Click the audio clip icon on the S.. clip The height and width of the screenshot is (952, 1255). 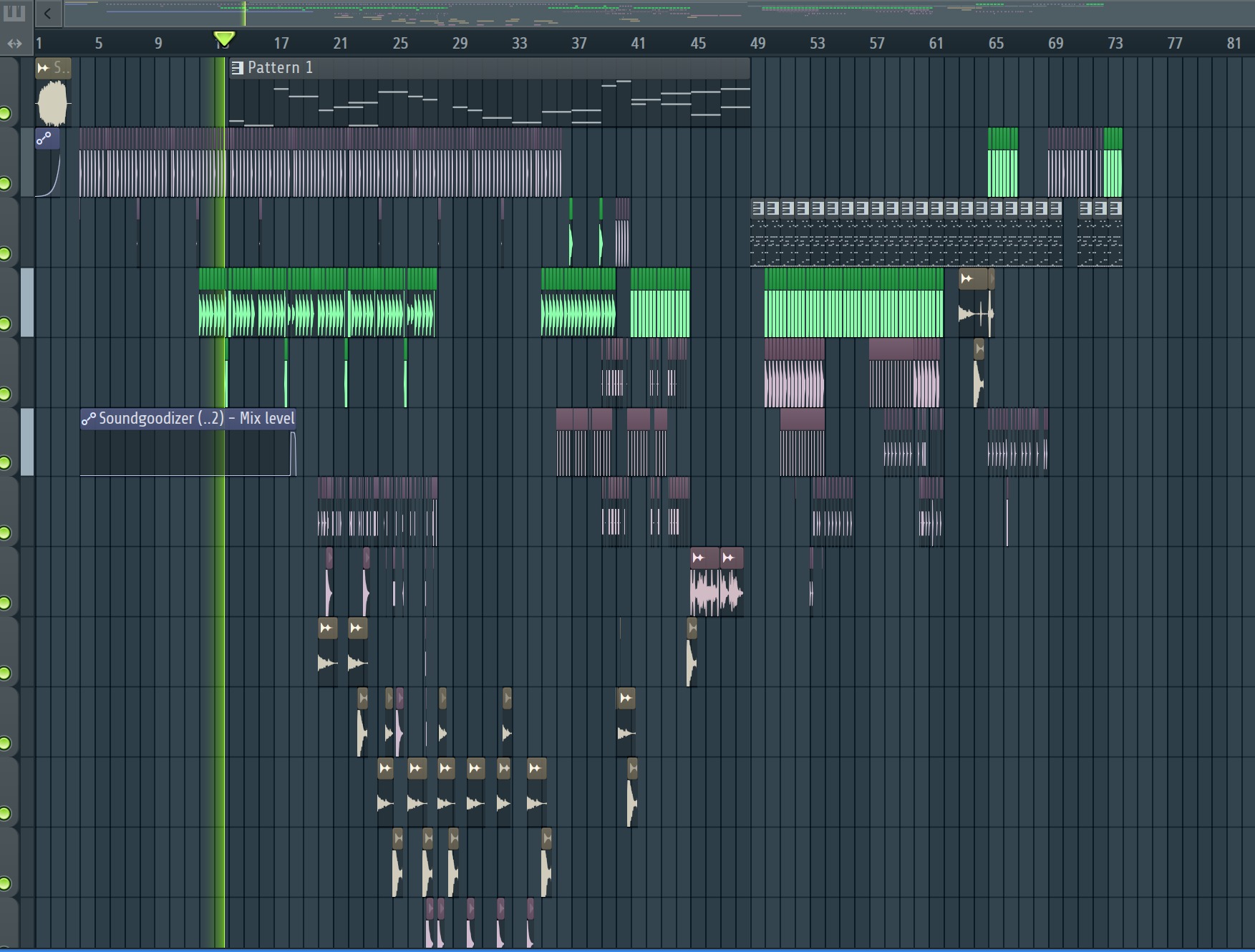44,68
